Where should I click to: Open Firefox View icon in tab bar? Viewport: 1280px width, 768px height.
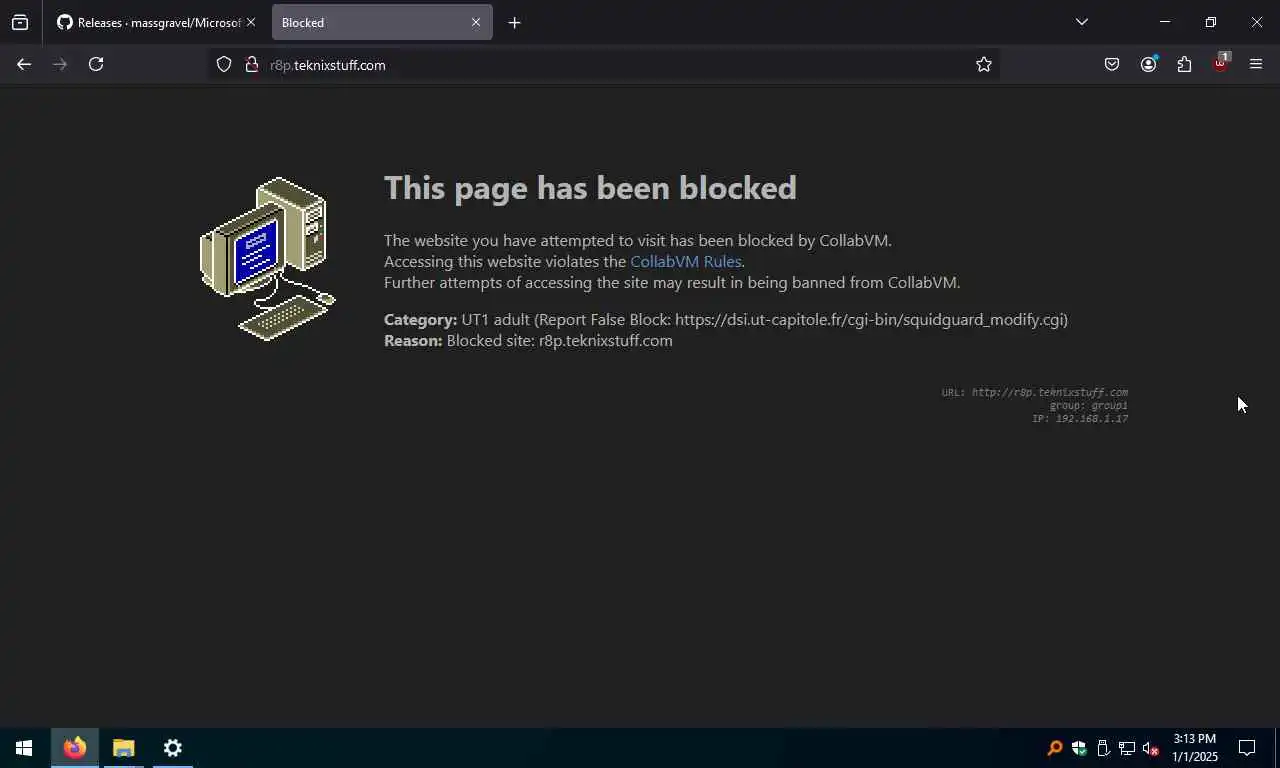pyautogui.click(x=20, y=22)
